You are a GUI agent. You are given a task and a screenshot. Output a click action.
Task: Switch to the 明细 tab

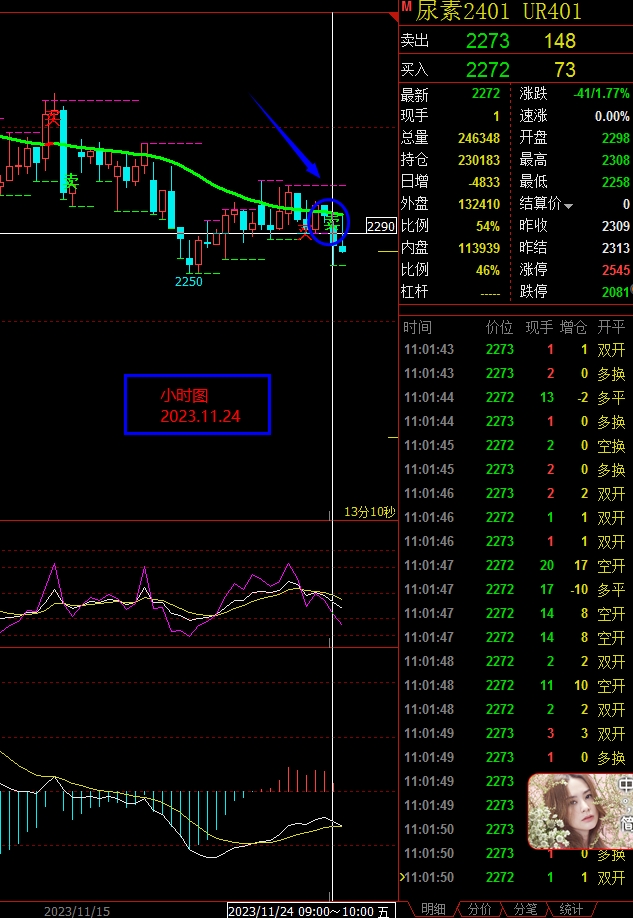[433, 909]
